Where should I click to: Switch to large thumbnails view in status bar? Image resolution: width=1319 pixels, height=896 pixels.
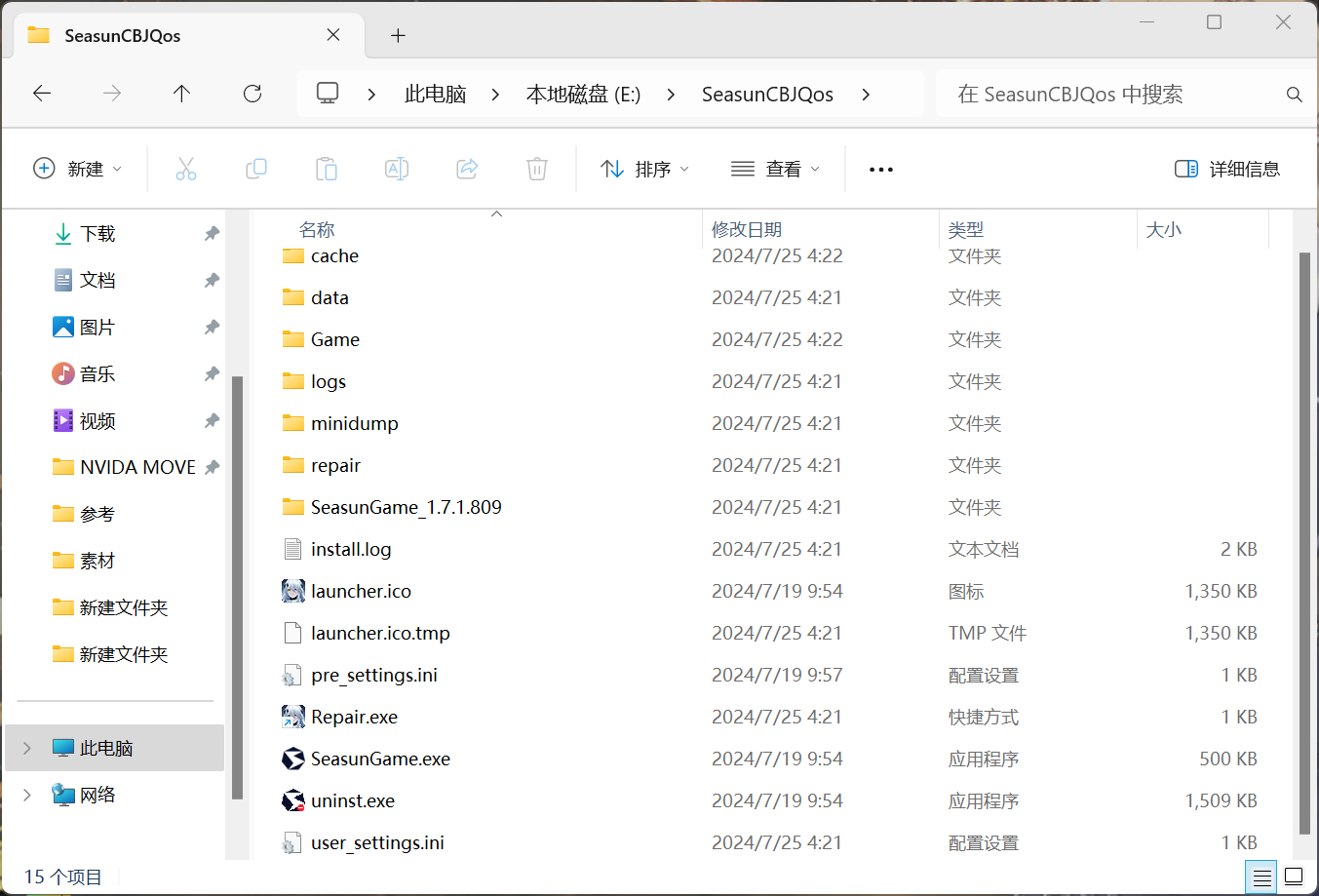point(1294,877)
